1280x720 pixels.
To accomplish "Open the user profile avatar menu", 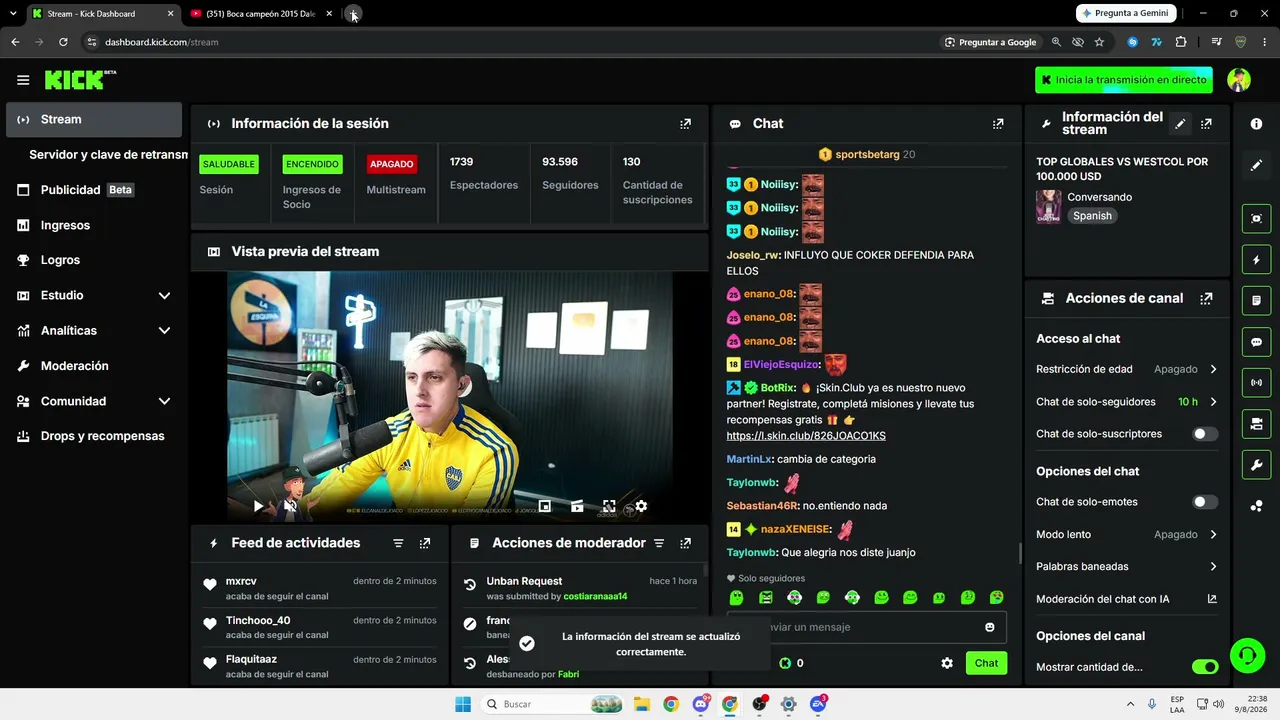I will pyautogui.click(x=1239, y=80).
